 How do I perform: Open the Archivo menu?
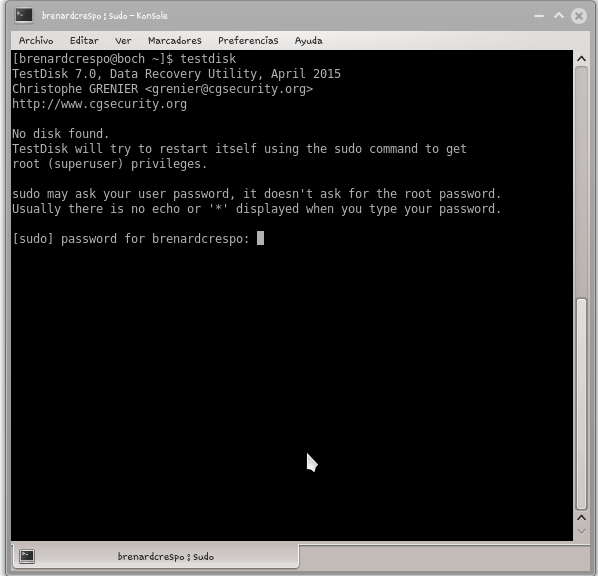click(x=36, y=40)
